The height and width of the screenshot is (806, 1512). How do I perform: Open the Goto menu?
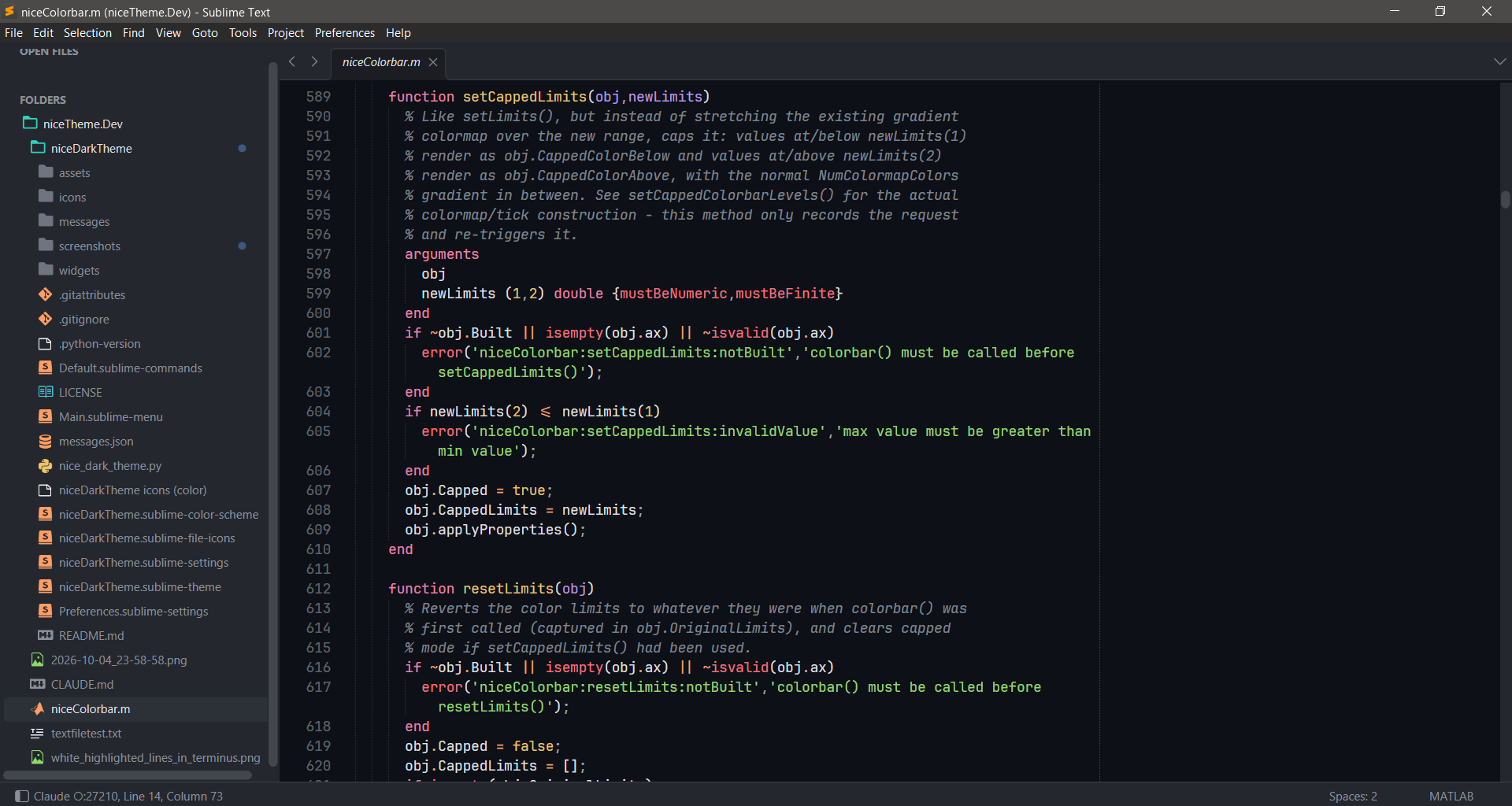(x=205, y=32)
